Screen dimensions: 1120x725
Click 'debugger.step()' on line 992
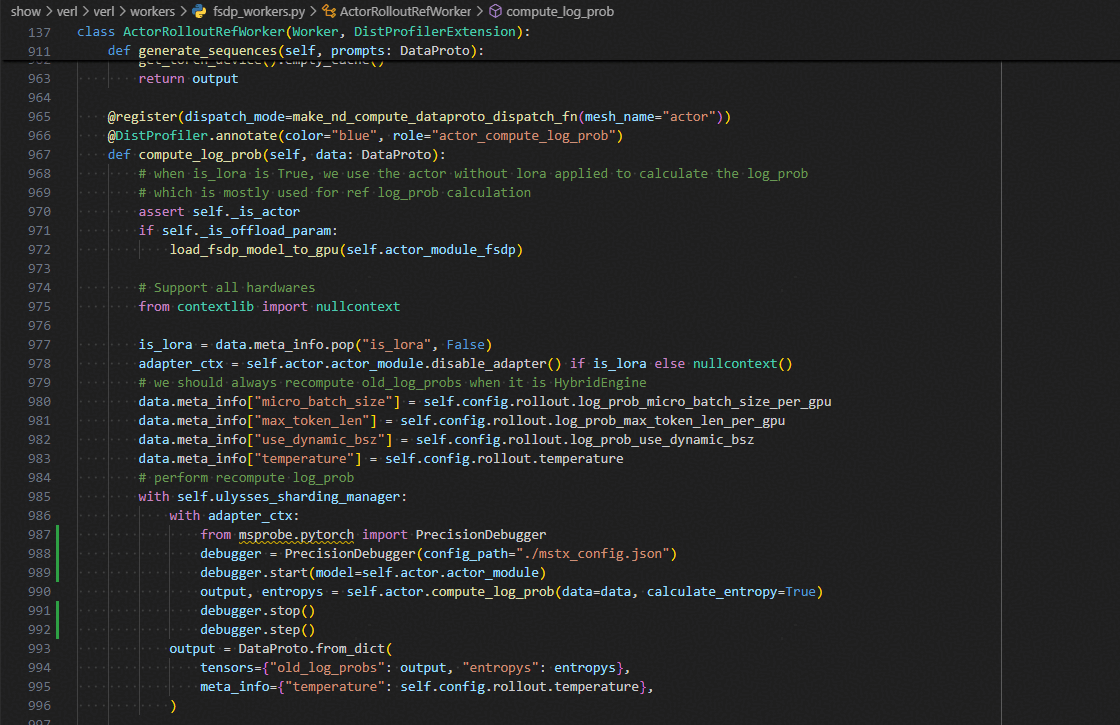258,630
